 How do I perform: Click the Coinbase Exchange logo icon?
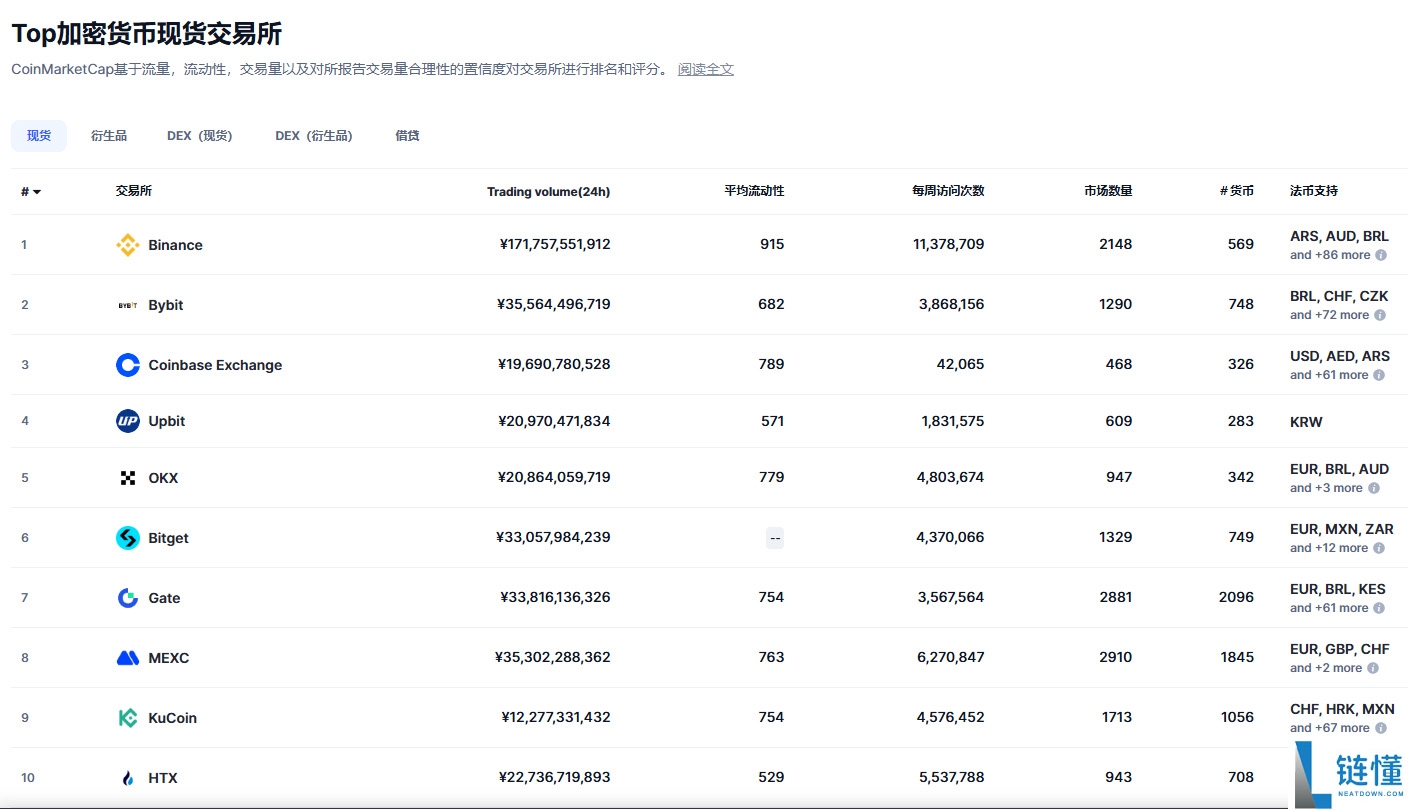128,365
